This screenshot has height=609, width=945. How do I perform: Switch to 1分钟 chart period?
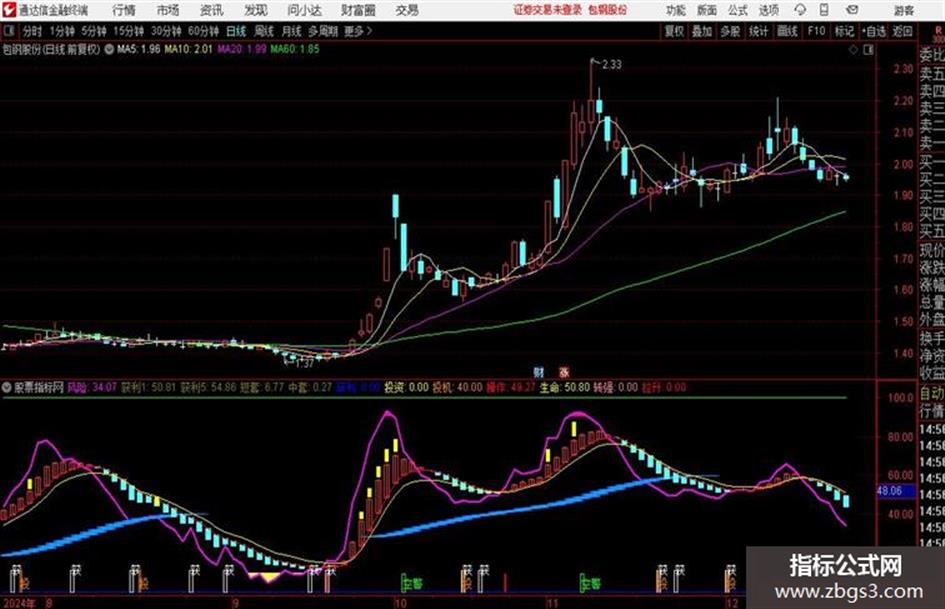click(61, 31)
